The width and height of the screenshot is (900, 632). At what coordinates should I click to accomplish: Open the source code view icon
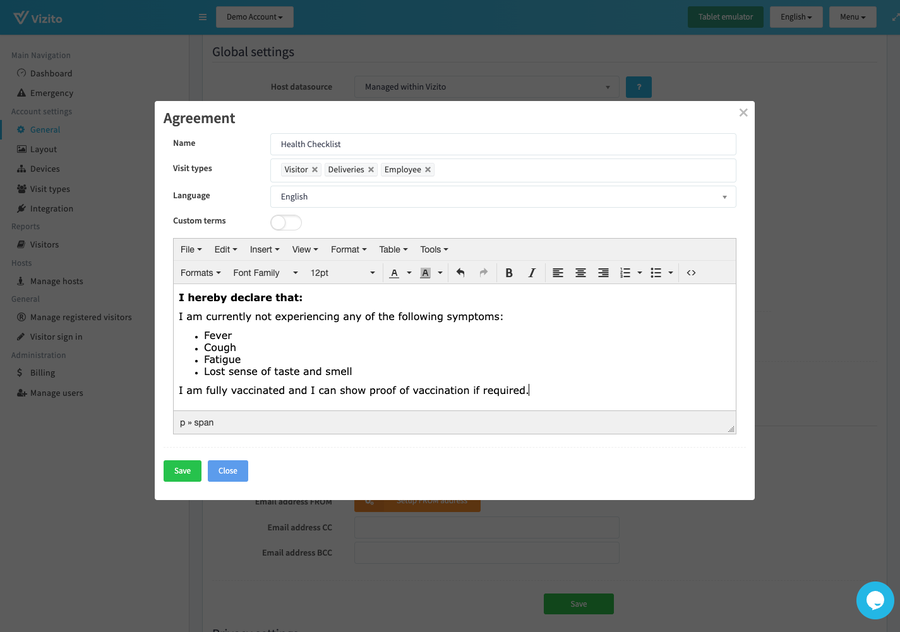click(x=691, y=273)
